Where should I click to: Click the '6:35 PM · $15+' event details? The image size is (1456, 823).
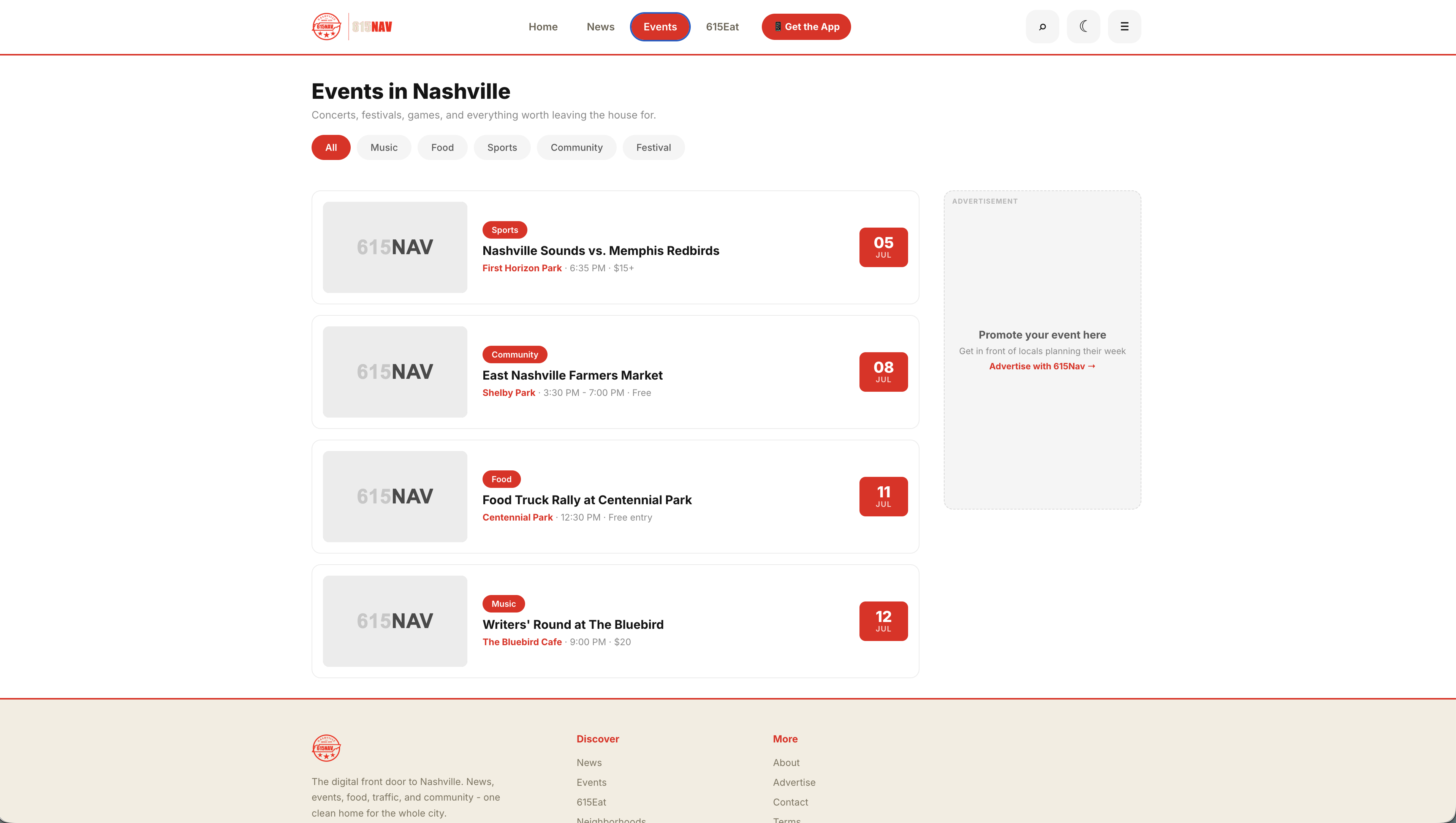[x=601, y=268]
